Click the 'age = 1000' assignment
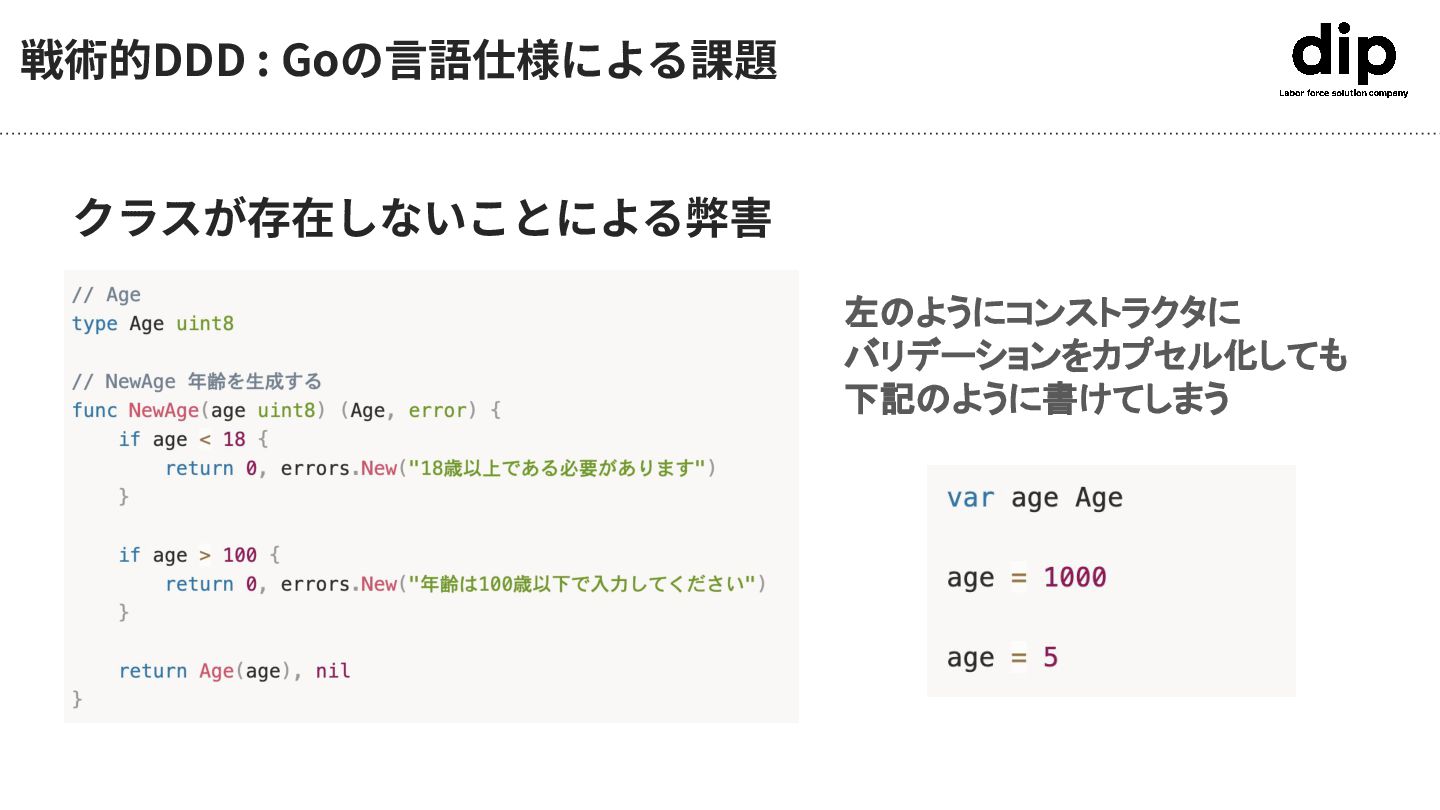Viewport: 1440px width, 810px height. click(x=1026, y=578)
